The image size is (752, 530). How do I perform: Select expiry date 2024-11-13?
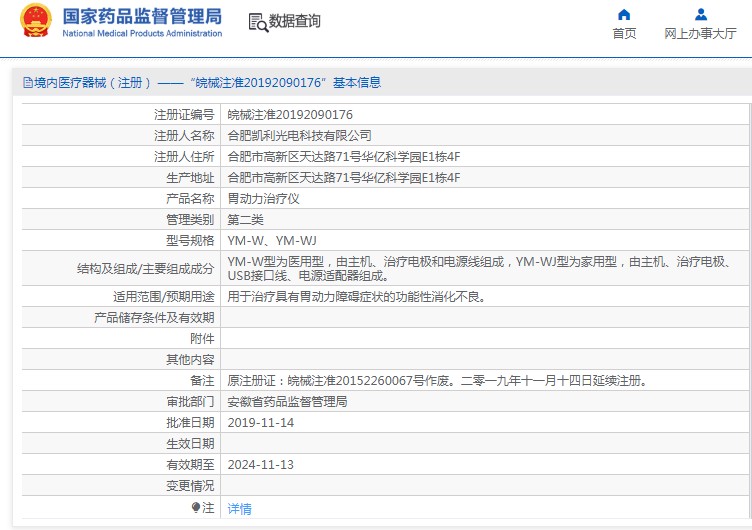pyautogui.click(x=260, y=465)
